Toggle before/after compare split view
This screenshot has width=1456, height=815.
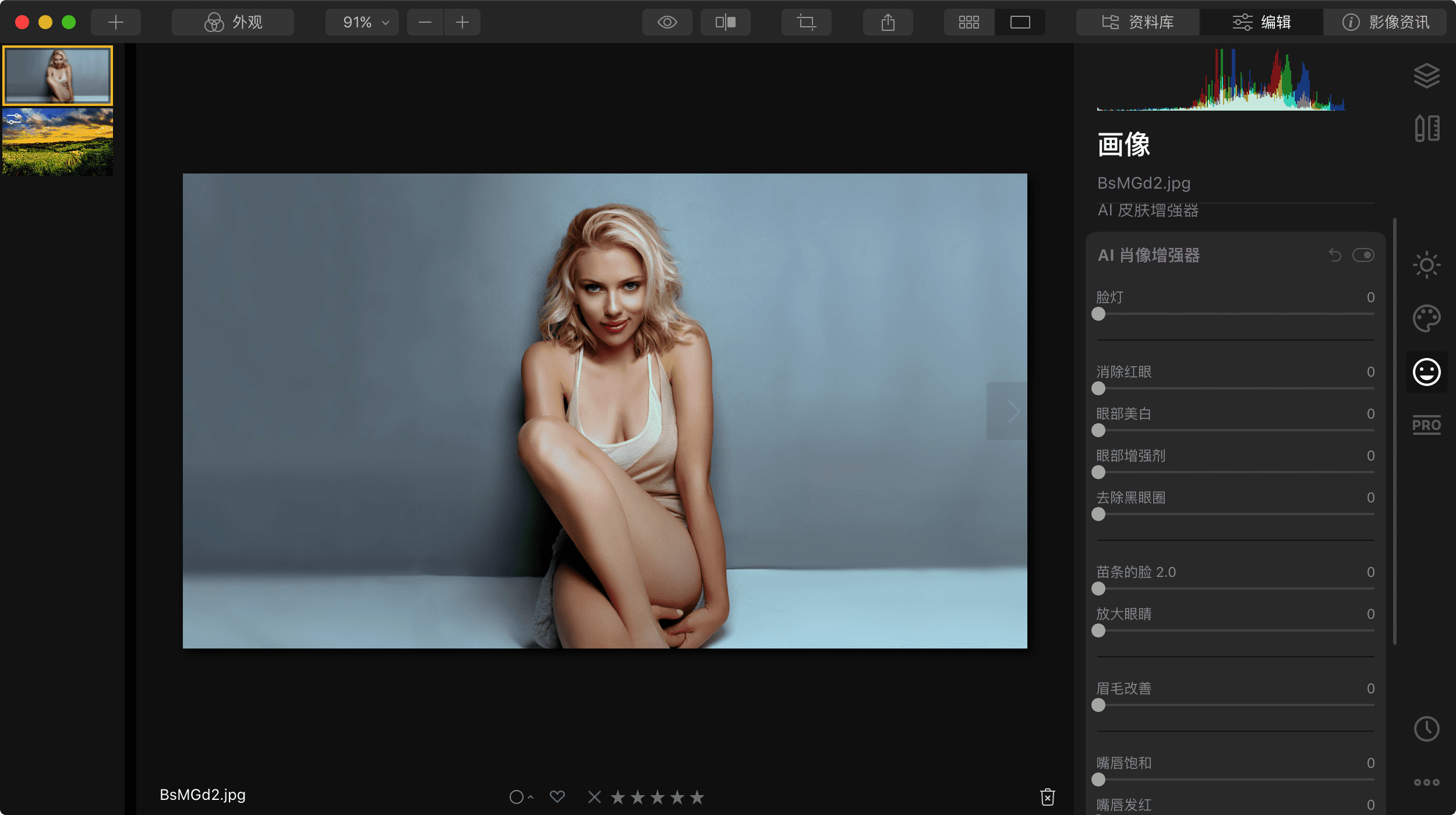(725, 22)
